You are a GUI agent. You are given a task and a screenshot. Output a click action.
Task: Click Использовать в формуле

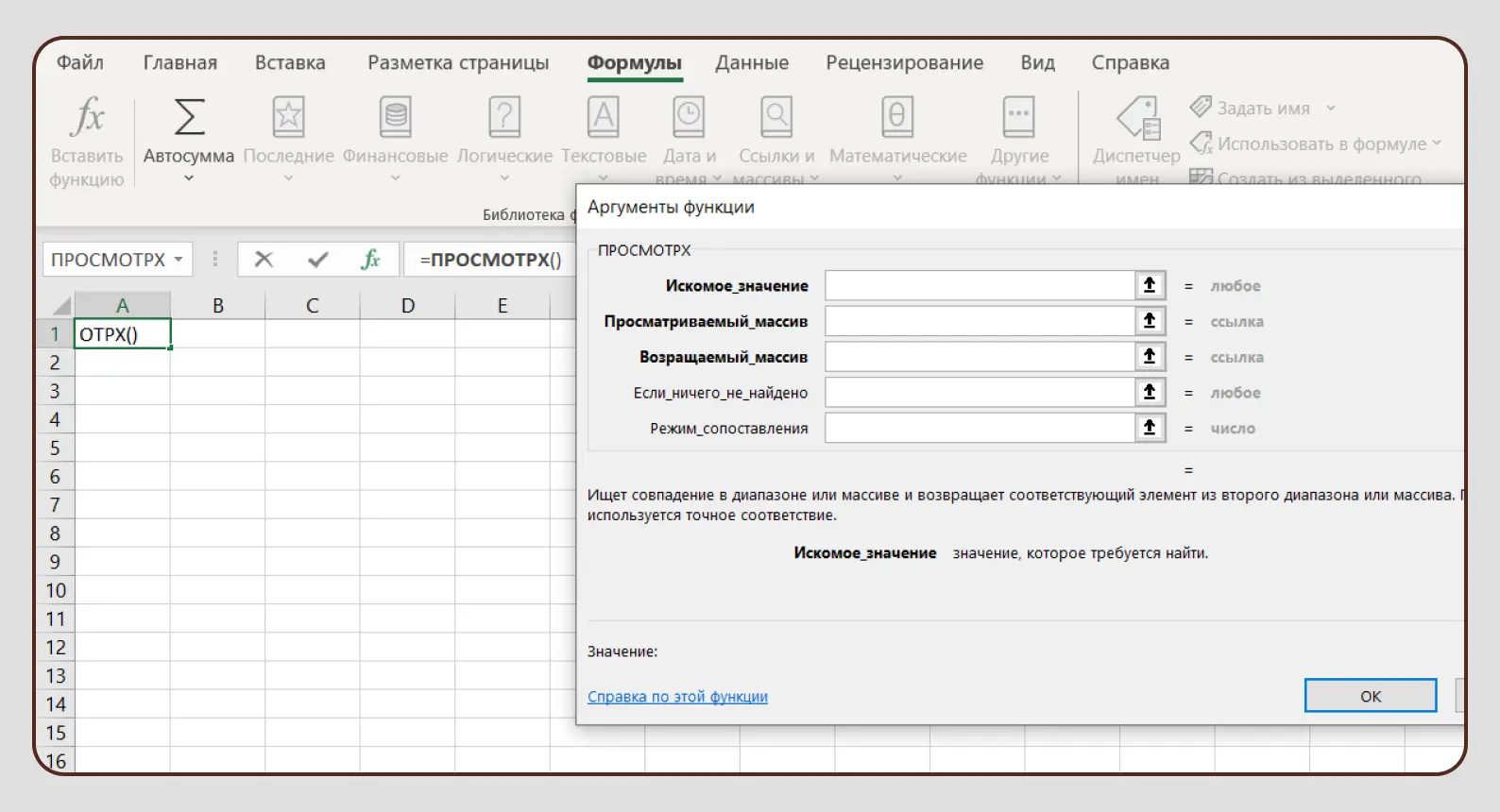[1321, 144]
